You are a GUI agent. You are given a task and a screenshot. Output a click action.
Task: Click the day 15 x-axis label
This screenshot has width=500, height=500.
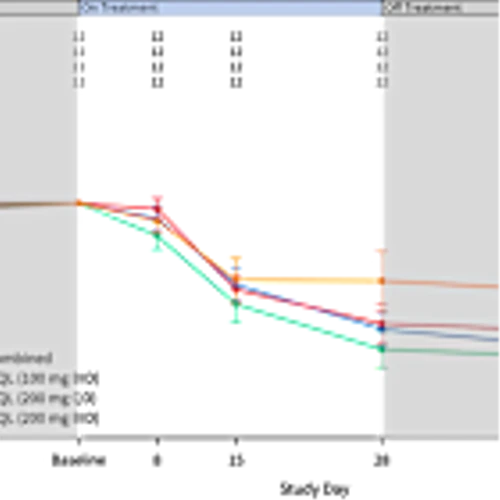click(236, 461)
